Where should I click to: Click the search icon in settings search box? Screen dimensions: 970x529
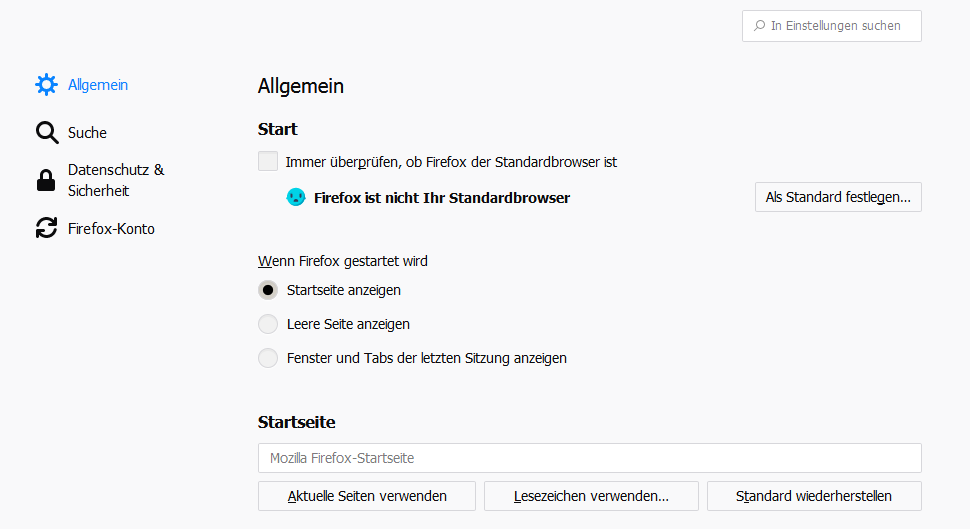pos(760,26)
